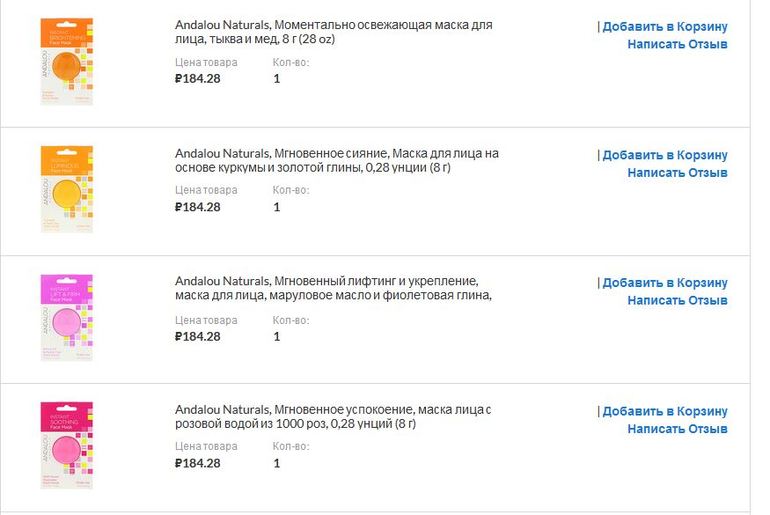The image size is (770, 515).
Task: Add the turmeric gold clay mask to cart
Action: click(665, 155)
